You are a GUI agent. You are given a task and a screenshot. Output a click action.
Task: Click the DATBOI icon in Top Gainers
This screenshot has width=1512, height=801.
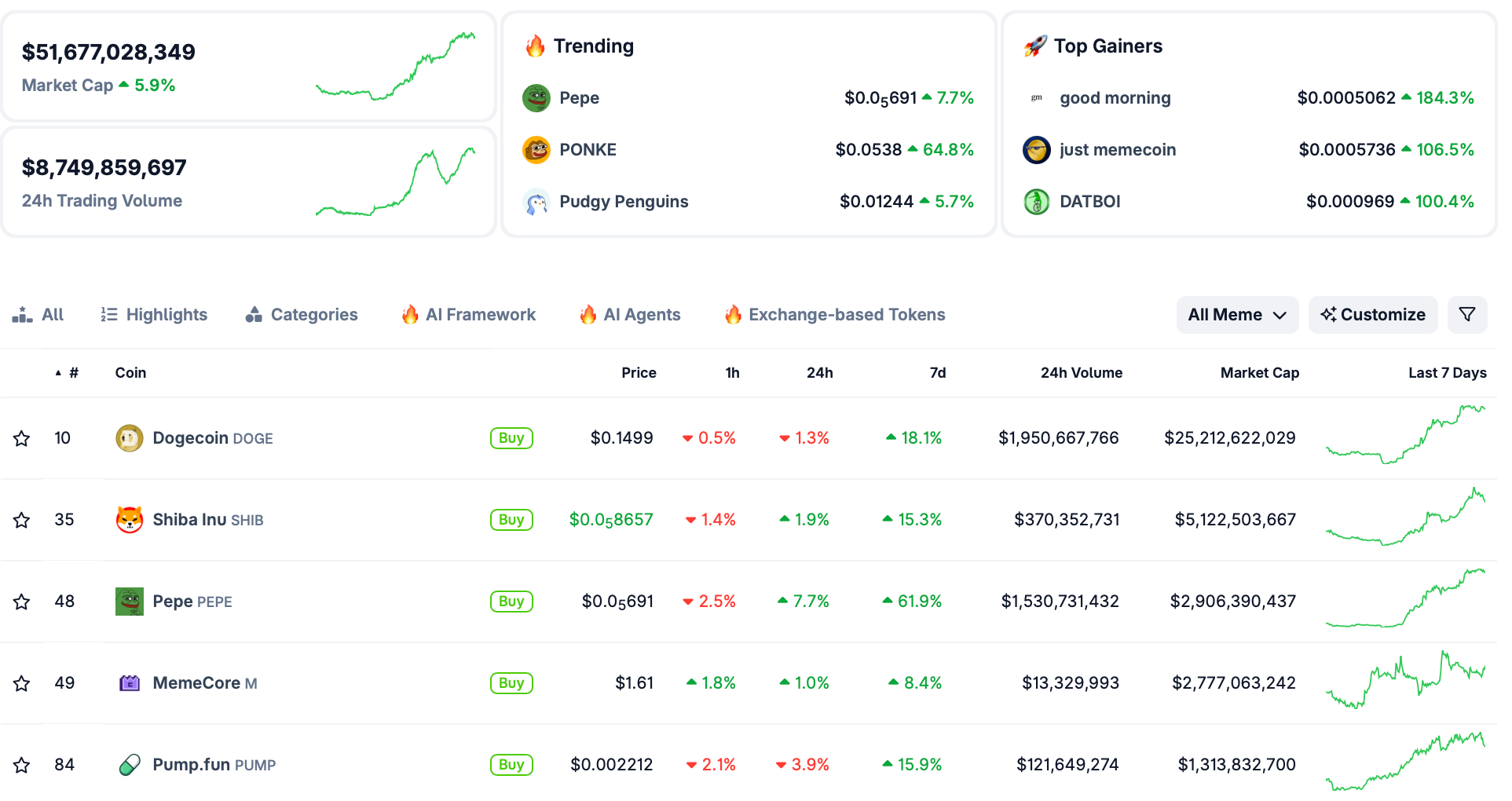pos(1037,202)
